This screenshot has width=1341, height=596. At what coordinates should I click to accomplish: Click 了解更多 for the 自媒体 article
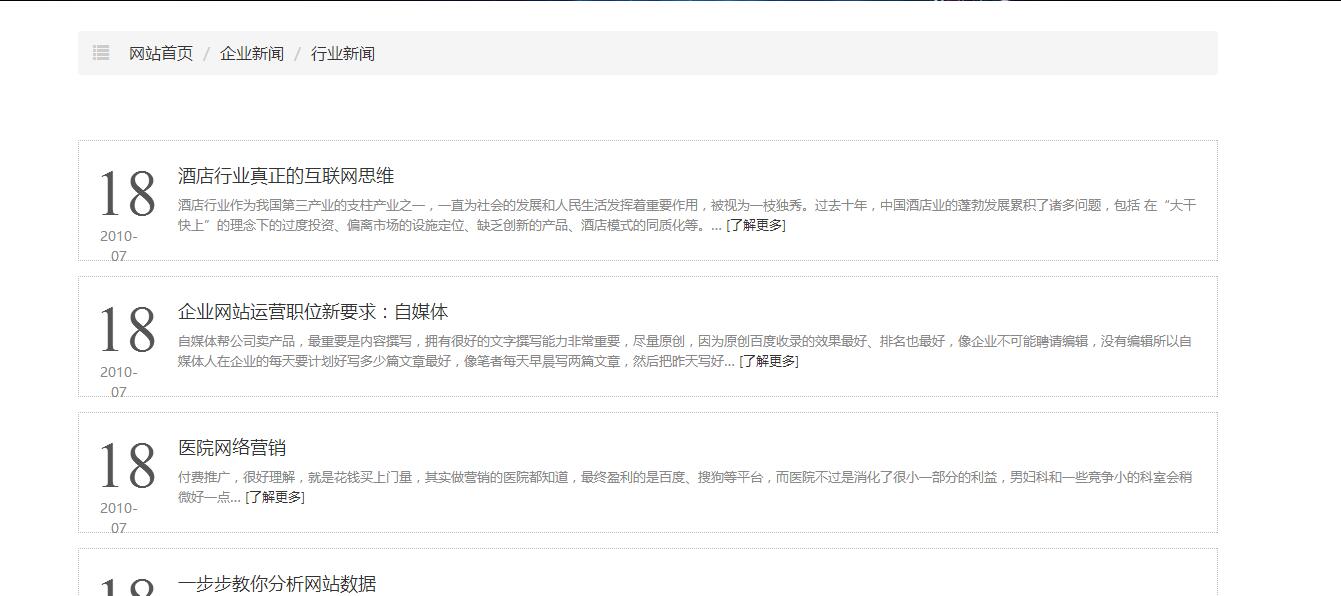point(768,361)
